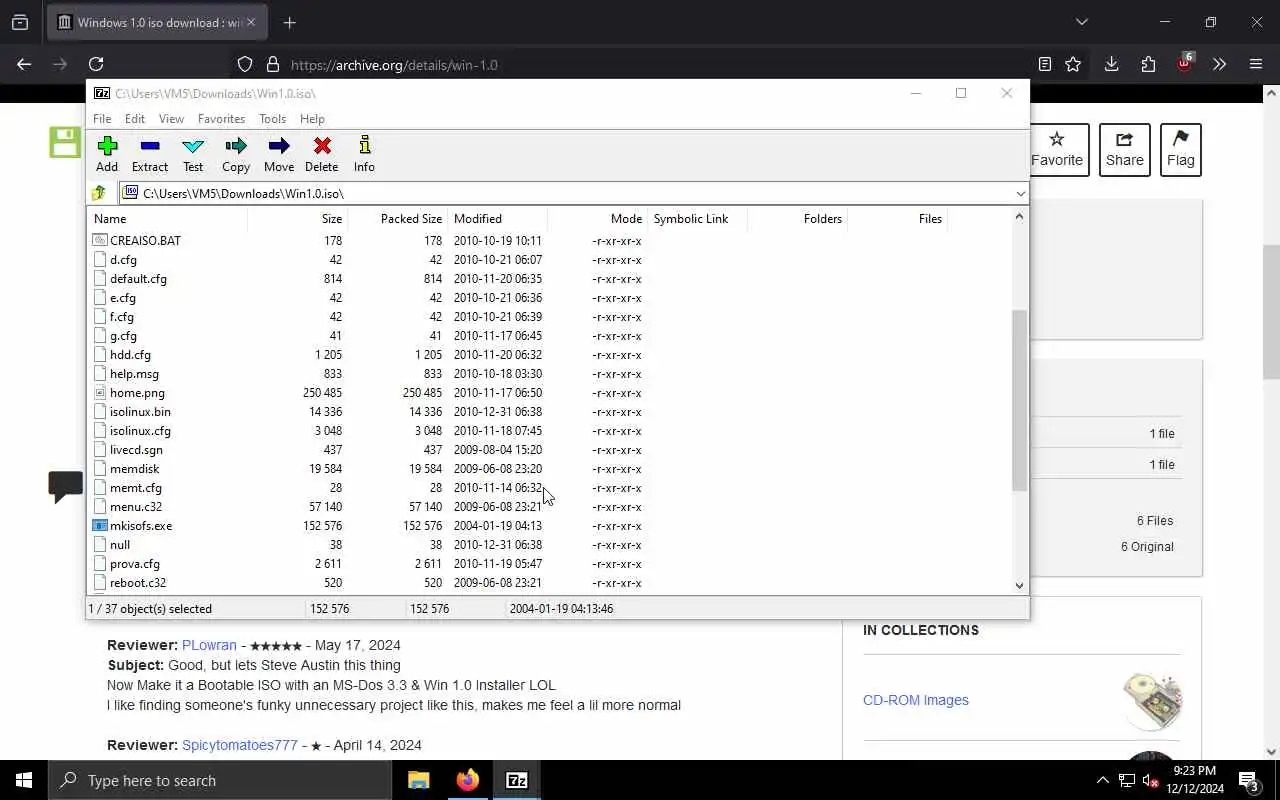Click the Favorite button on archive.org
This screenshot has width=1280, height=800.
1057,150
